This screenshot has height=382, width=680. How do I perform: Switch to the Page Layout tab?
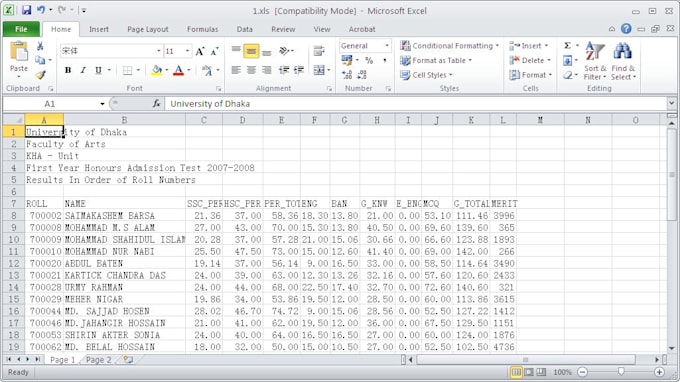click(x=147, y=29)
